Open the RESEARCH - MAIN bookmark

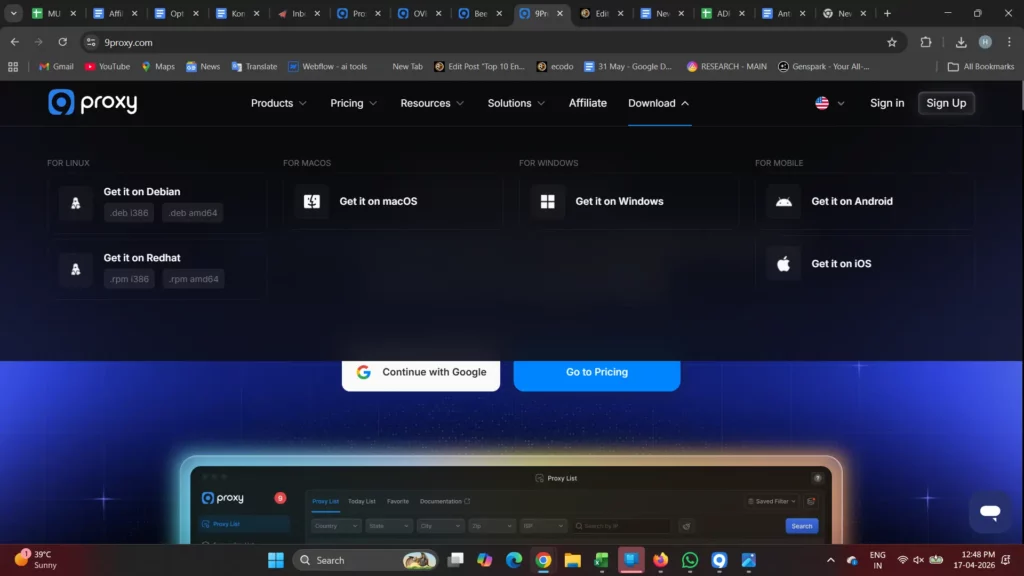click(x=726, y=67)
